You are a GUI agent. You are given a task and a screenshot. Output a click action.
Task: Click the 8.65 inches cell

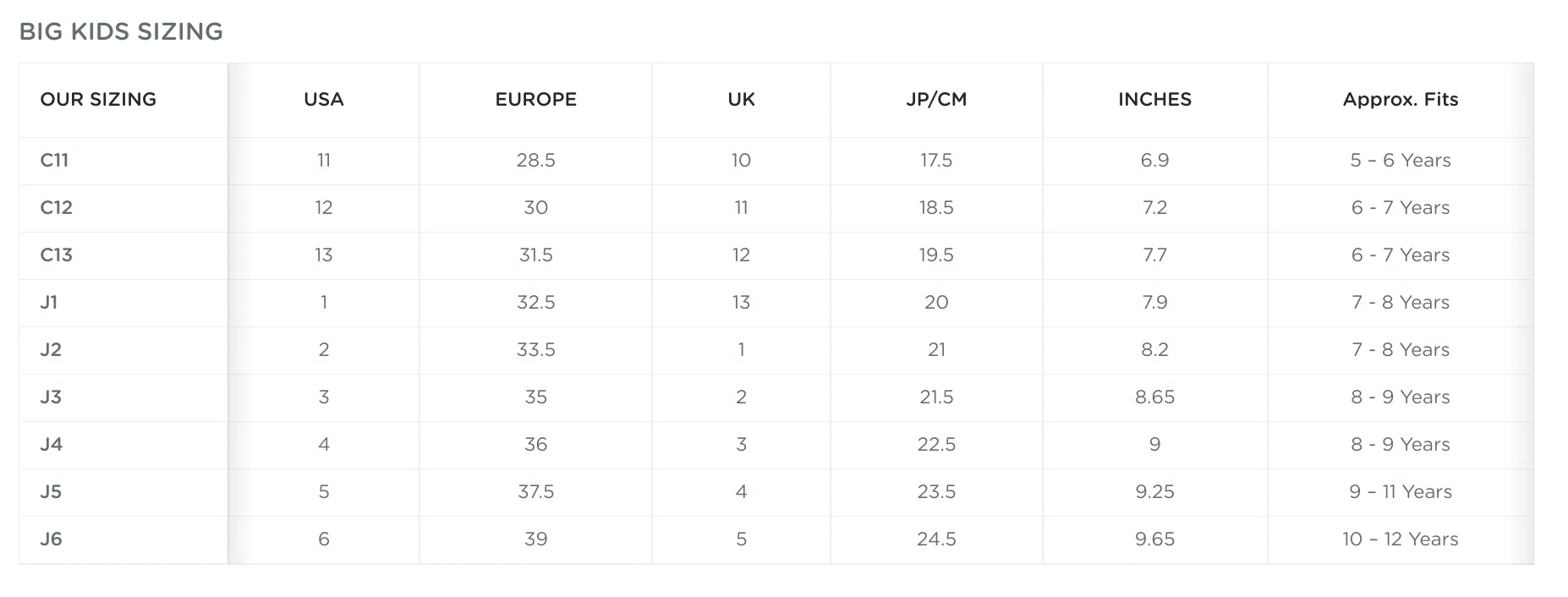pyautogui.click(x=1155, y=397)
